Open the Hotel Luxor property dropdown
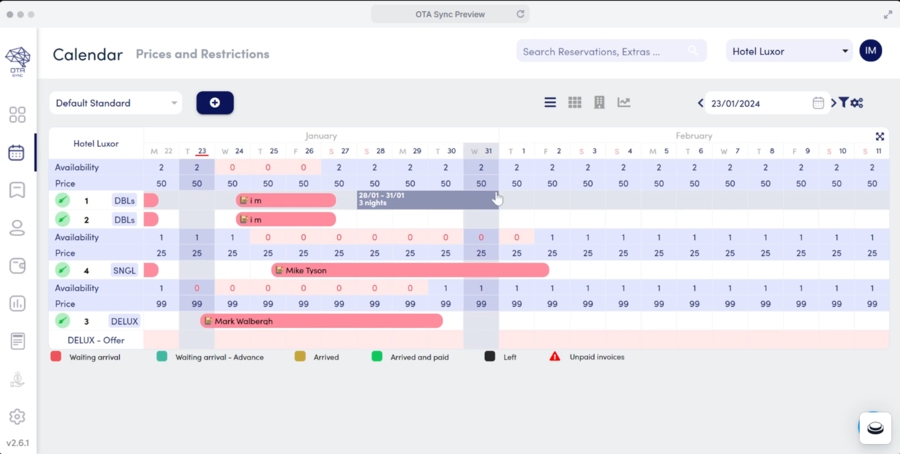This screenshot has width=900, height=454. (x=789, y=51)
